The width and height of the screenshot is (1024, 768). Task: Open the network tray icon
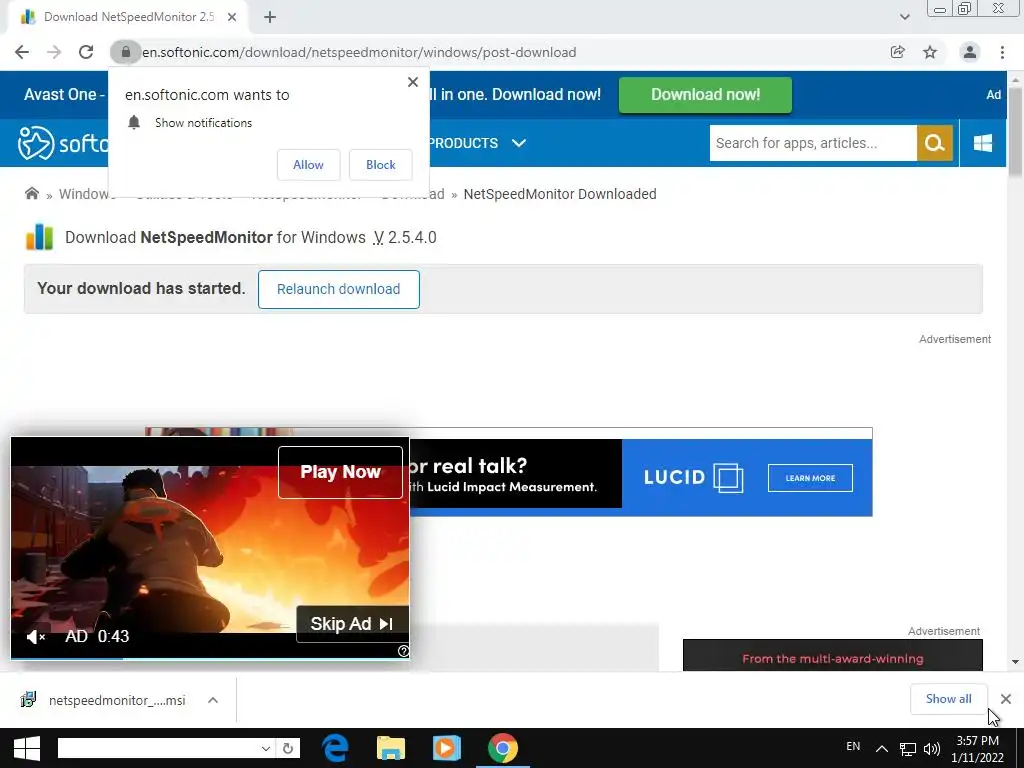point(908,749)
